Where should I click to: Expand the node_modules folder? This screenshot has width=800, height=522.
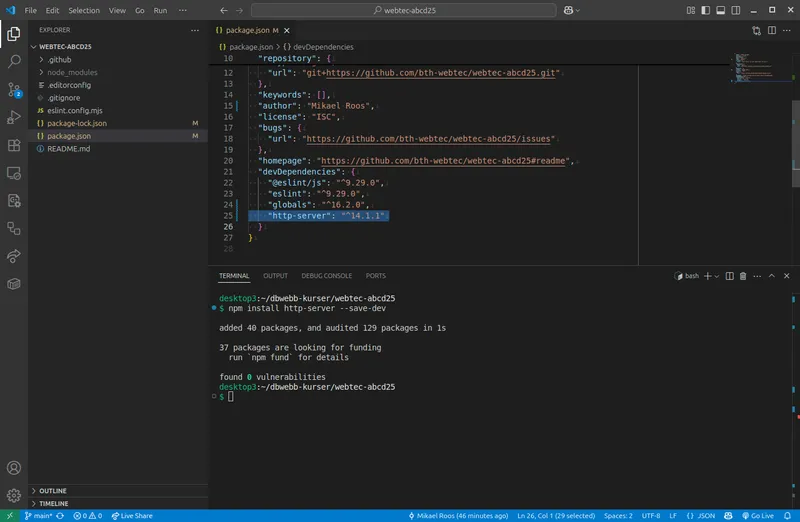pos(117,72)
